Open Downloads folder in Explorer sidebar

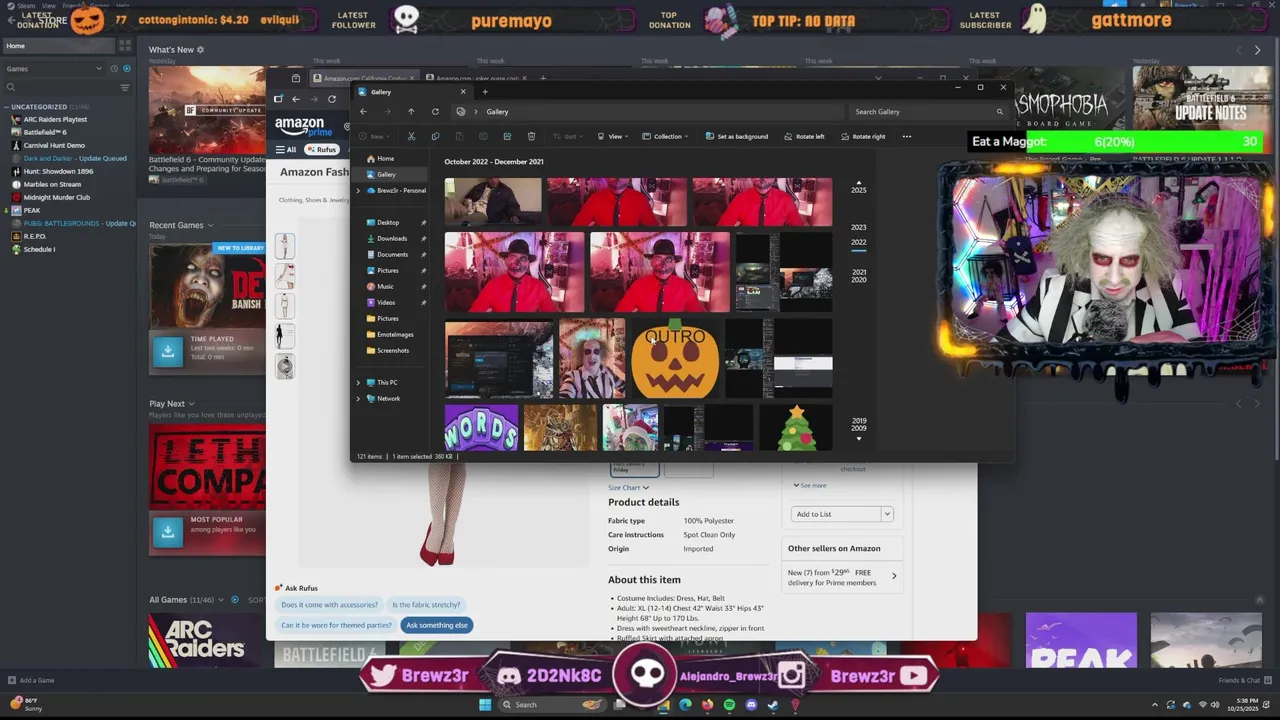click(x=392, y=239)
